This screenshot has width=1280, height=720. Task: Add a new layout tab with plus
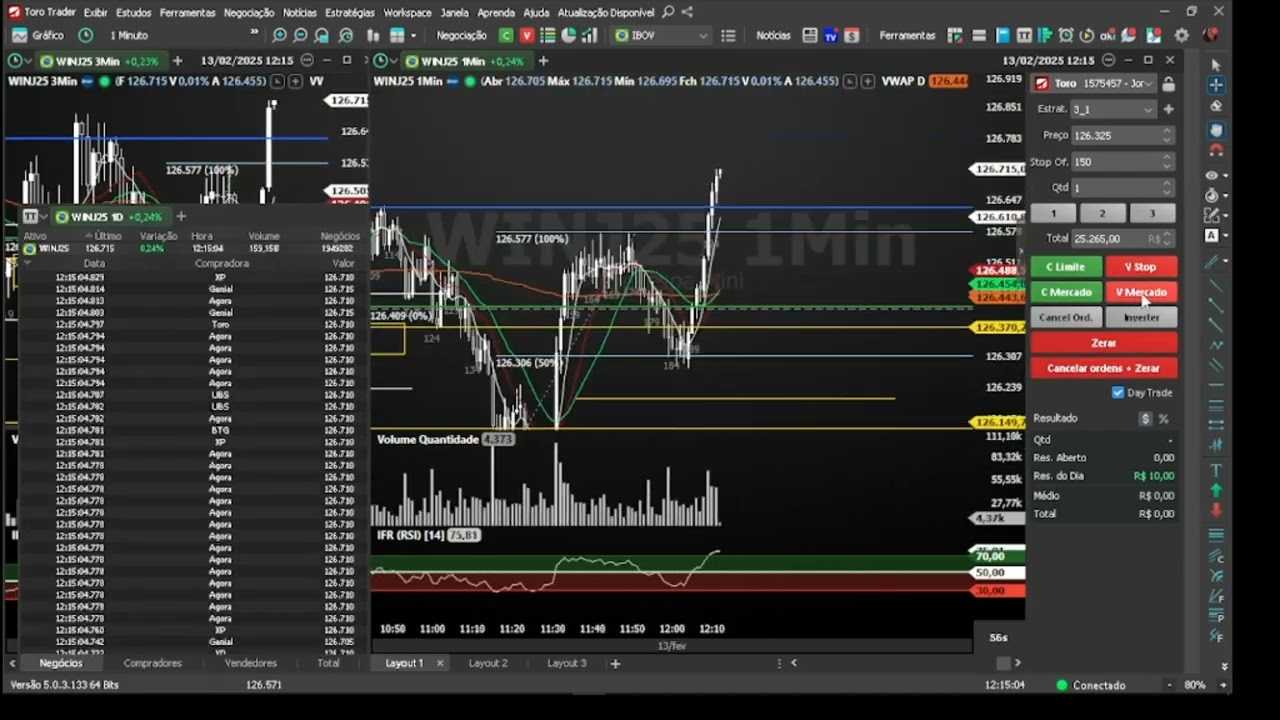[x=616, y=663]
